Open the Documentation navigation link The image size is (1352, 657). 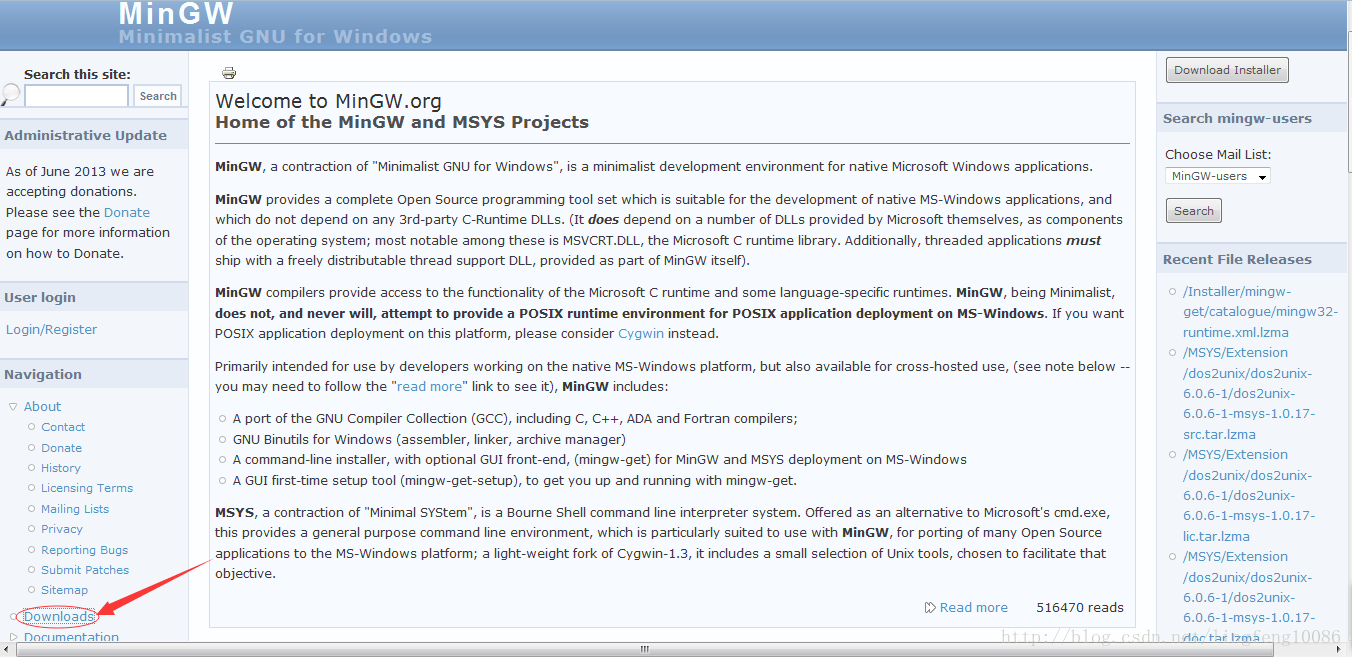click(71, 637)
